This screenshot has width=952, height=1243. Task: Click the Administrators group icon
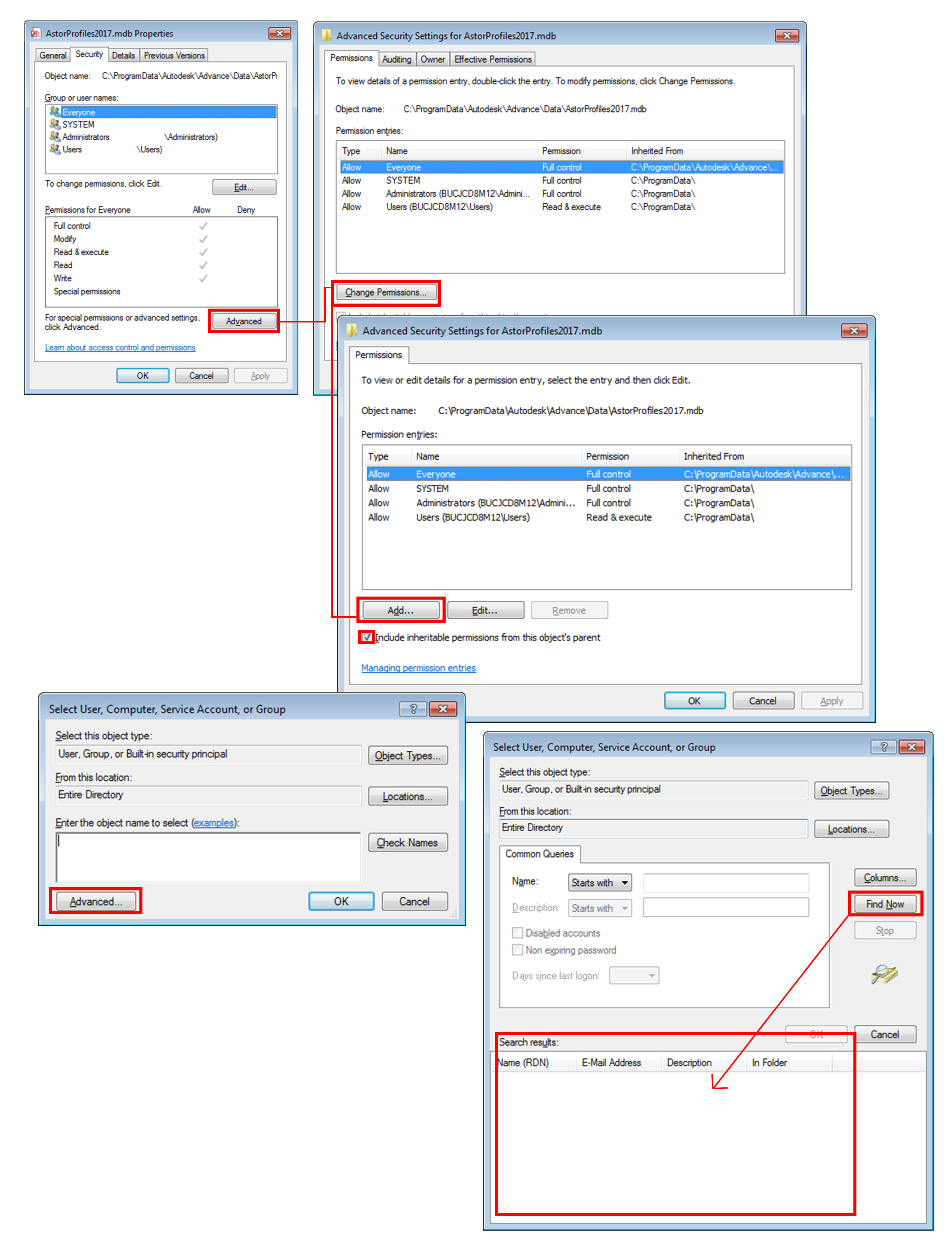(54, 136)
